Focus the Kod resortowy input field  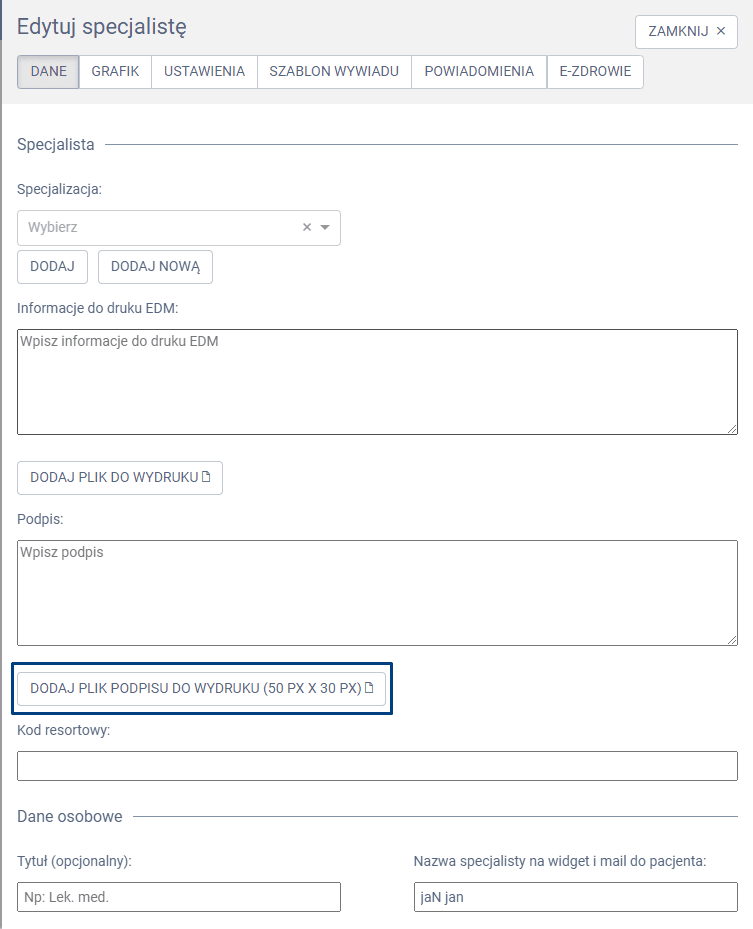[x=377, y=766]
